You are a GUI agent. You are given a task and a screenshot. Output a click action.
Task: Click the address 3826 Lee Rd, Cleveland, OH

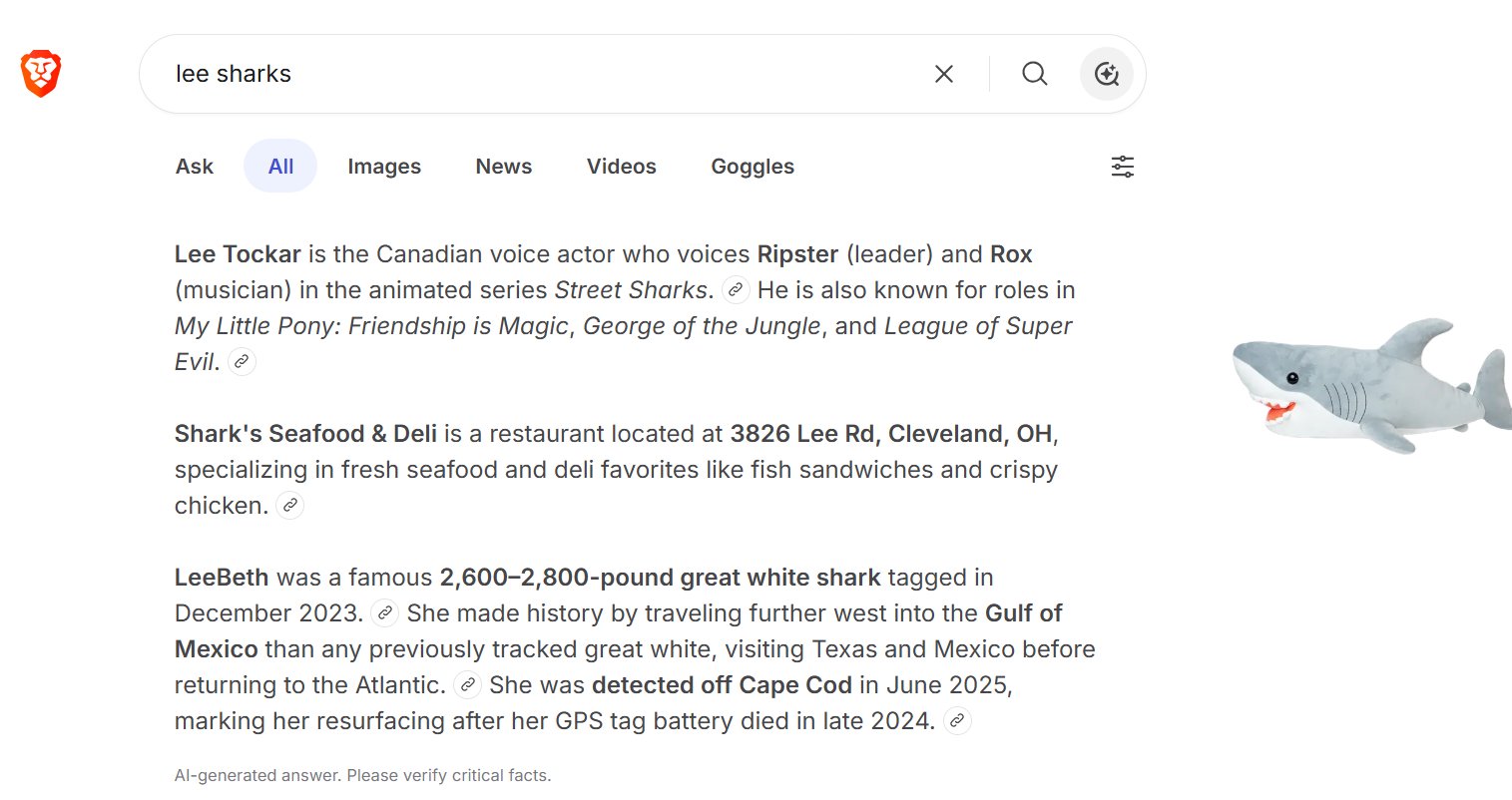(891, 434)
